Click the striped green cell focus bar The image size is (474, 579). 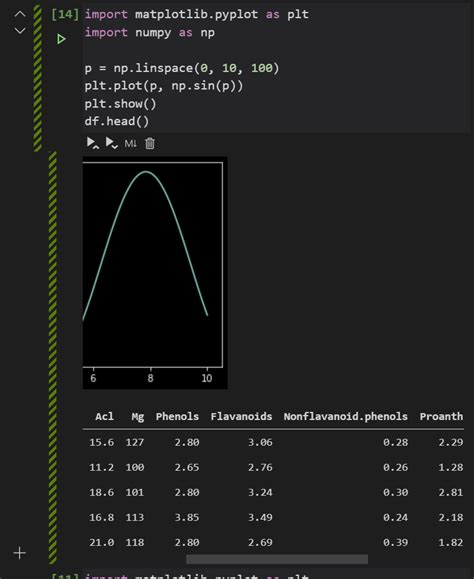pos(38,78)
